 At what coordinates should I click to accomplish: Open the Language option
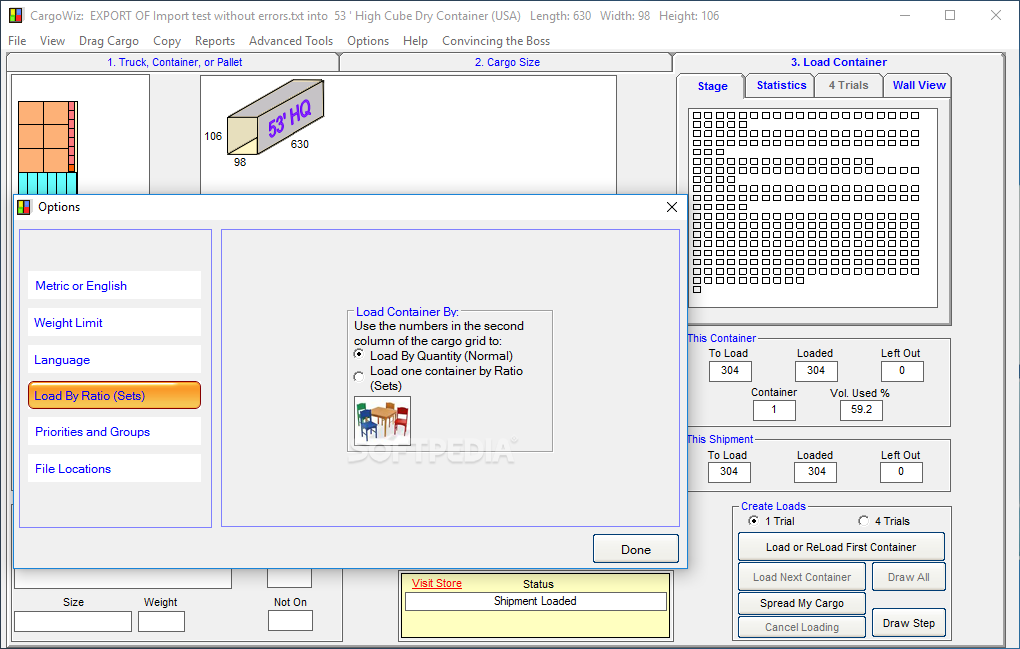click(x=114, y=360)
